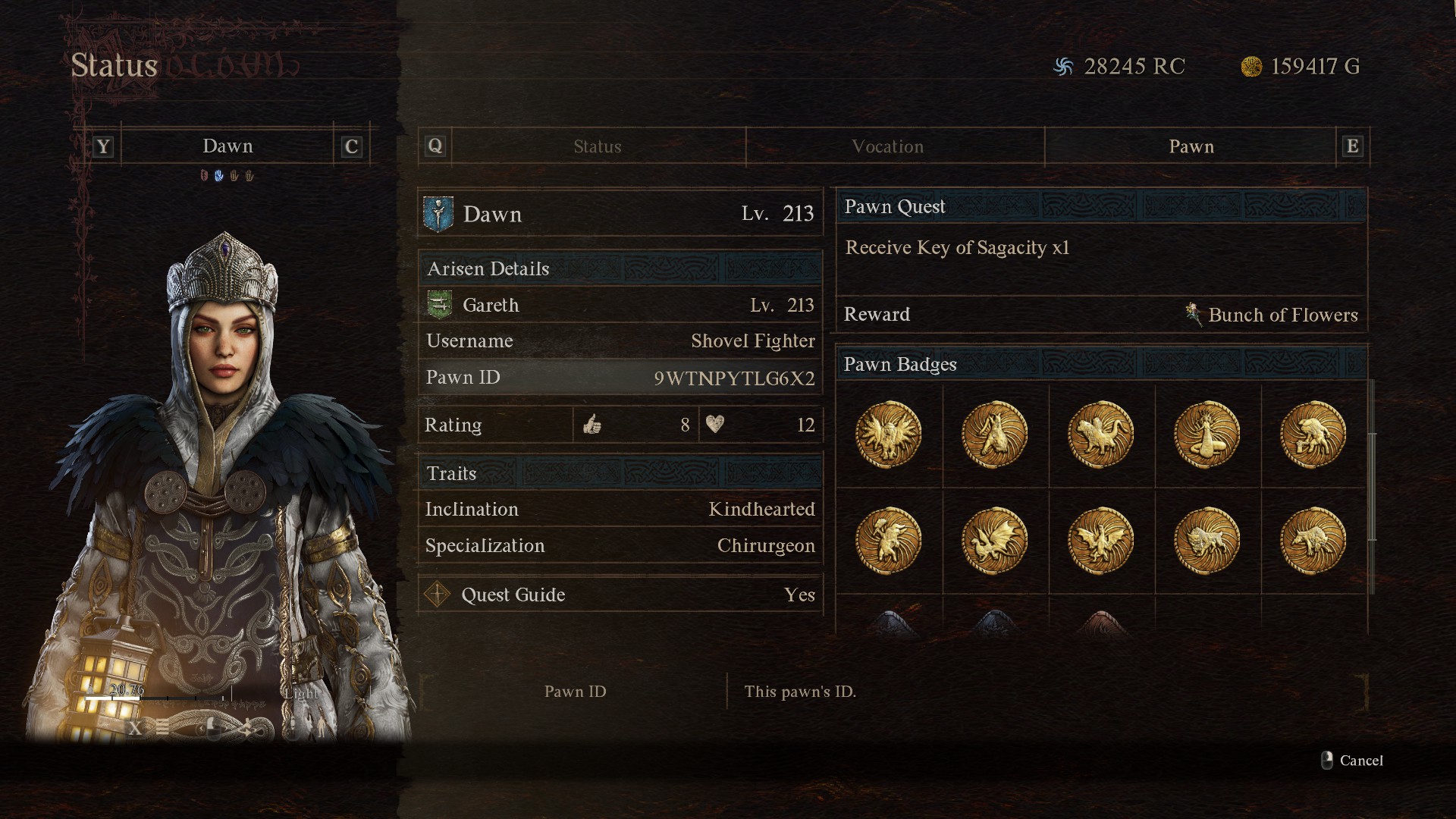Viewport: 1456px width, 819px height.
Task: Switch to the Vocation tab
Action: [887, 146]
